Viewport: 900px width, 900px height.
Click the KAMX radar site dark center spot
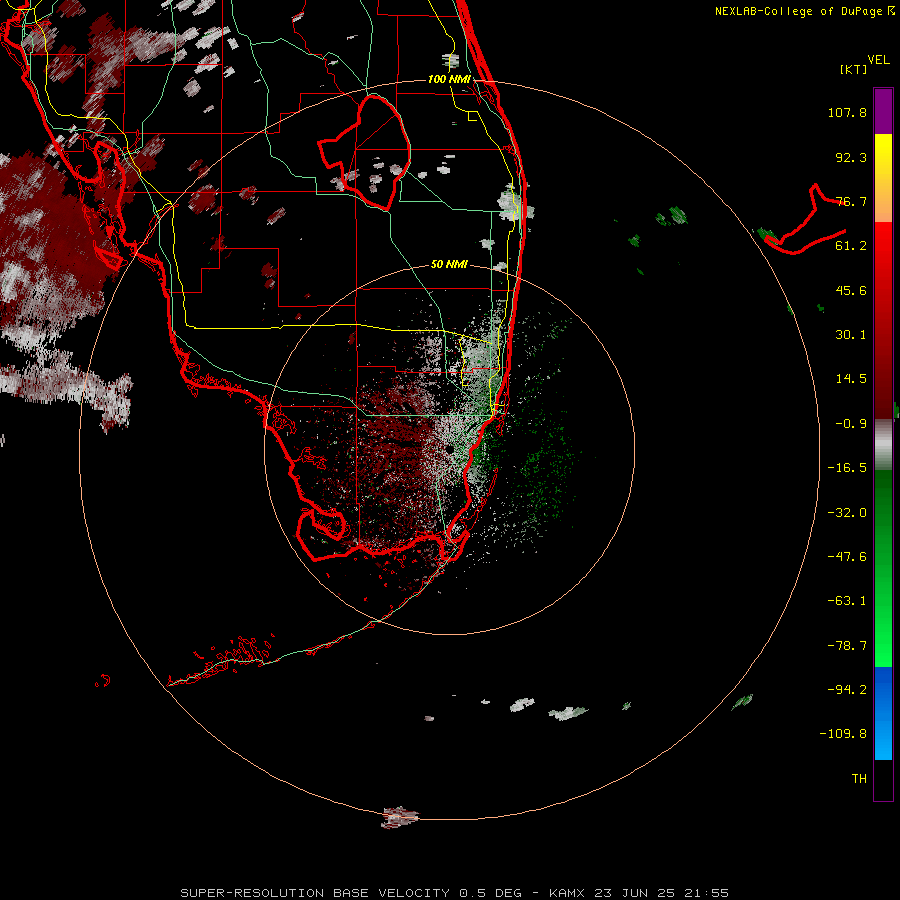pos(449,449)
